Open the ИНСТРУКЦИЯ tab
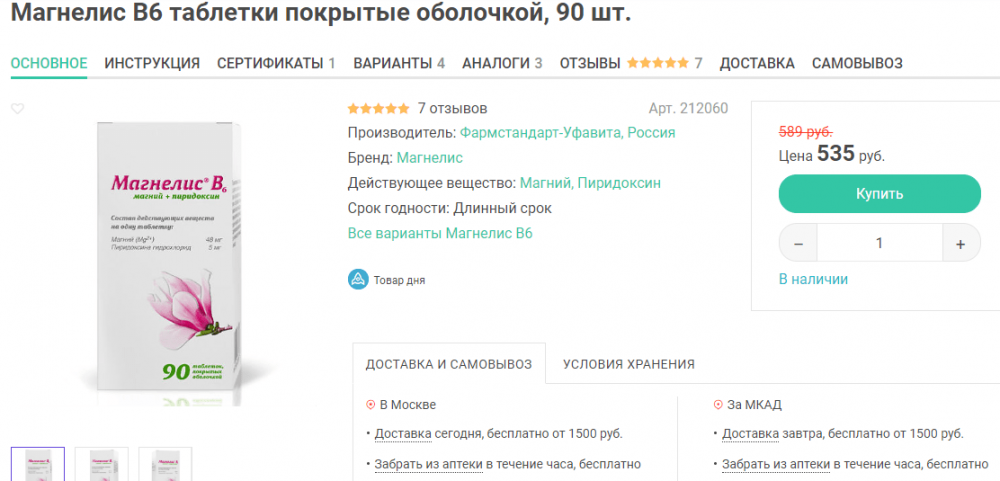The width and height of the screenshot is (1000, 481). point(152,63)
